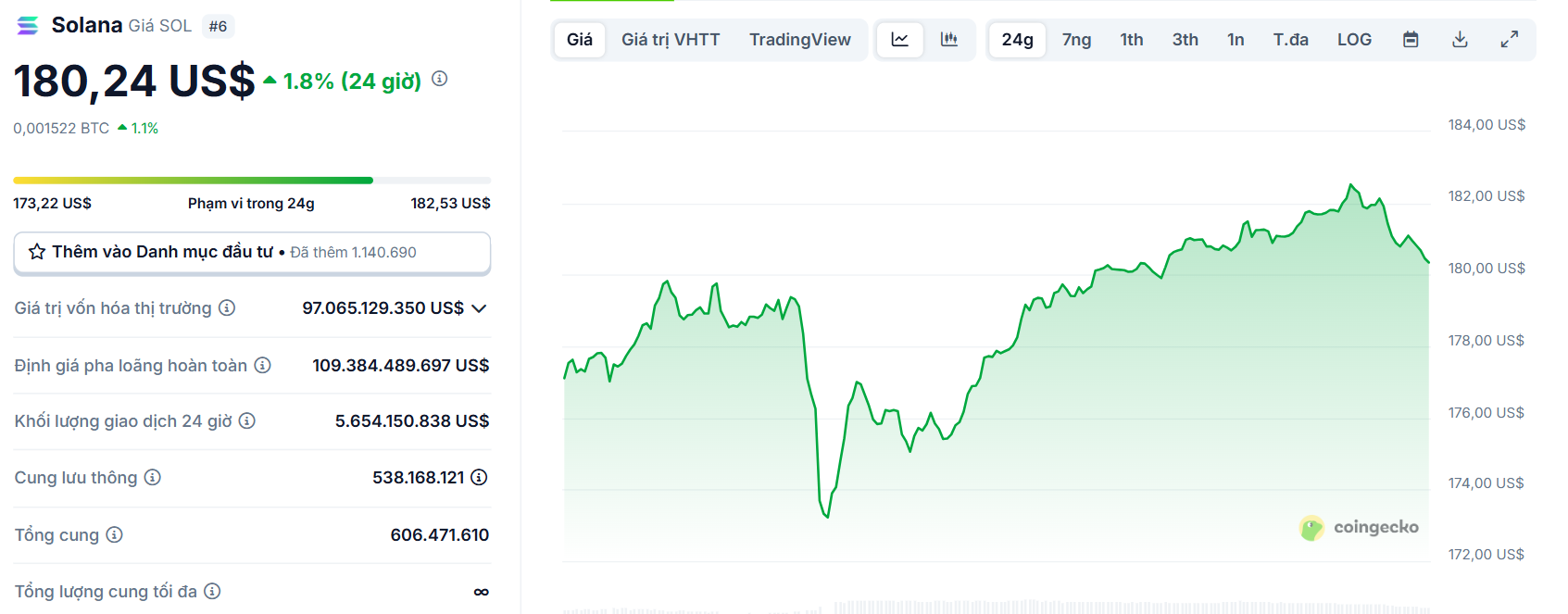Open the calendar date range picker
Viewport: 1568px width, 614px height.
tap(1411, 40)
